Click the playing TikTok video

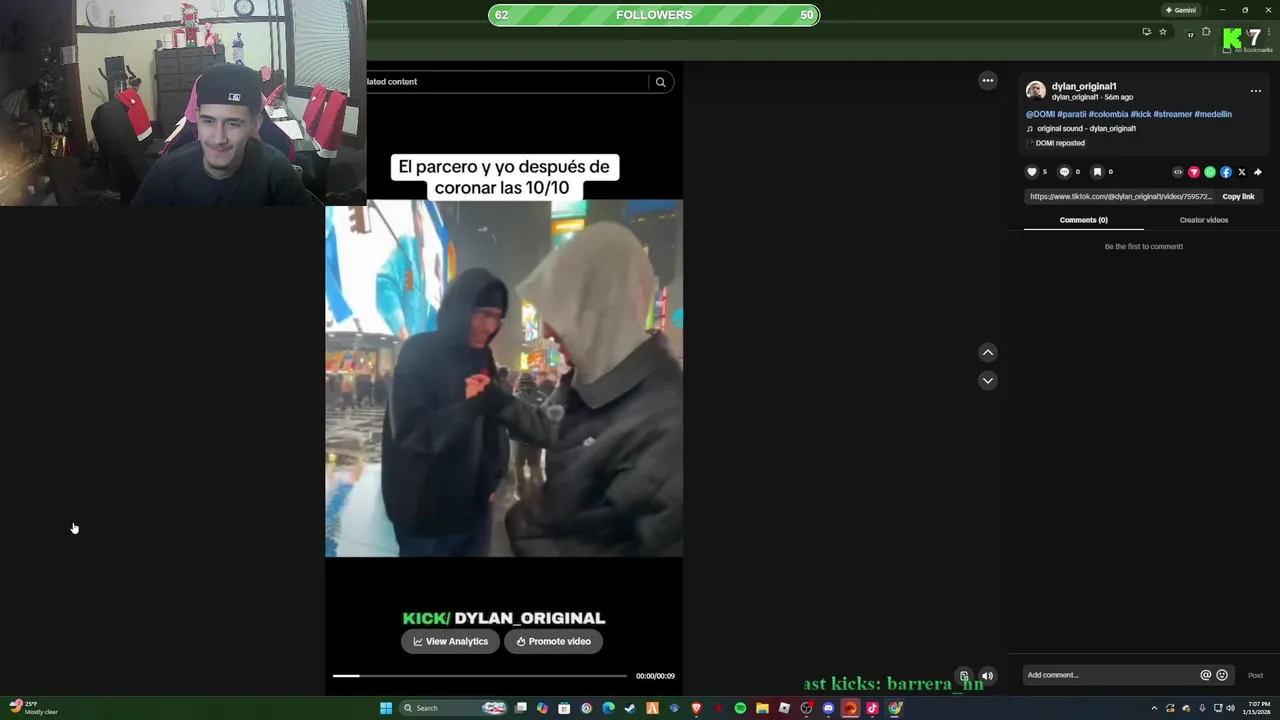504,378
